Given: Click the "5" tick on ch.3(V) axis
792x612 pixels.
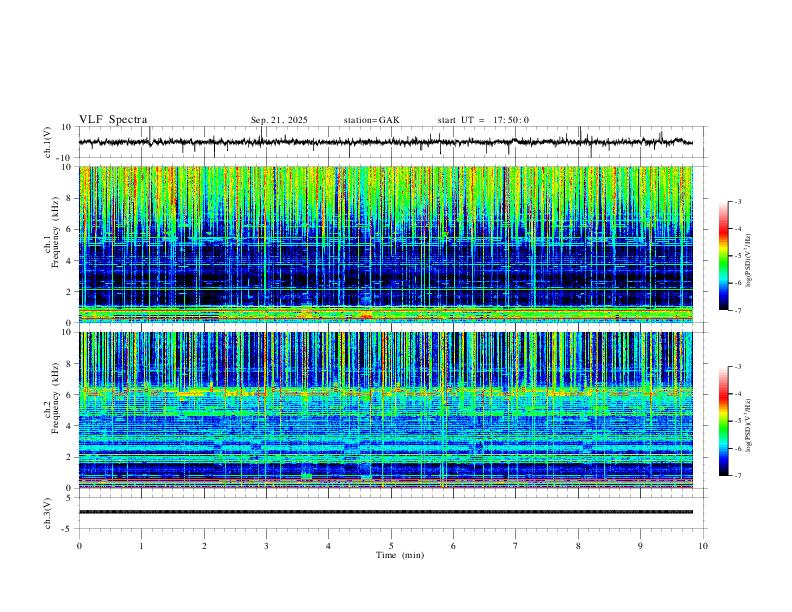Looking at the screenshot, I should click(x=69, y=498).
